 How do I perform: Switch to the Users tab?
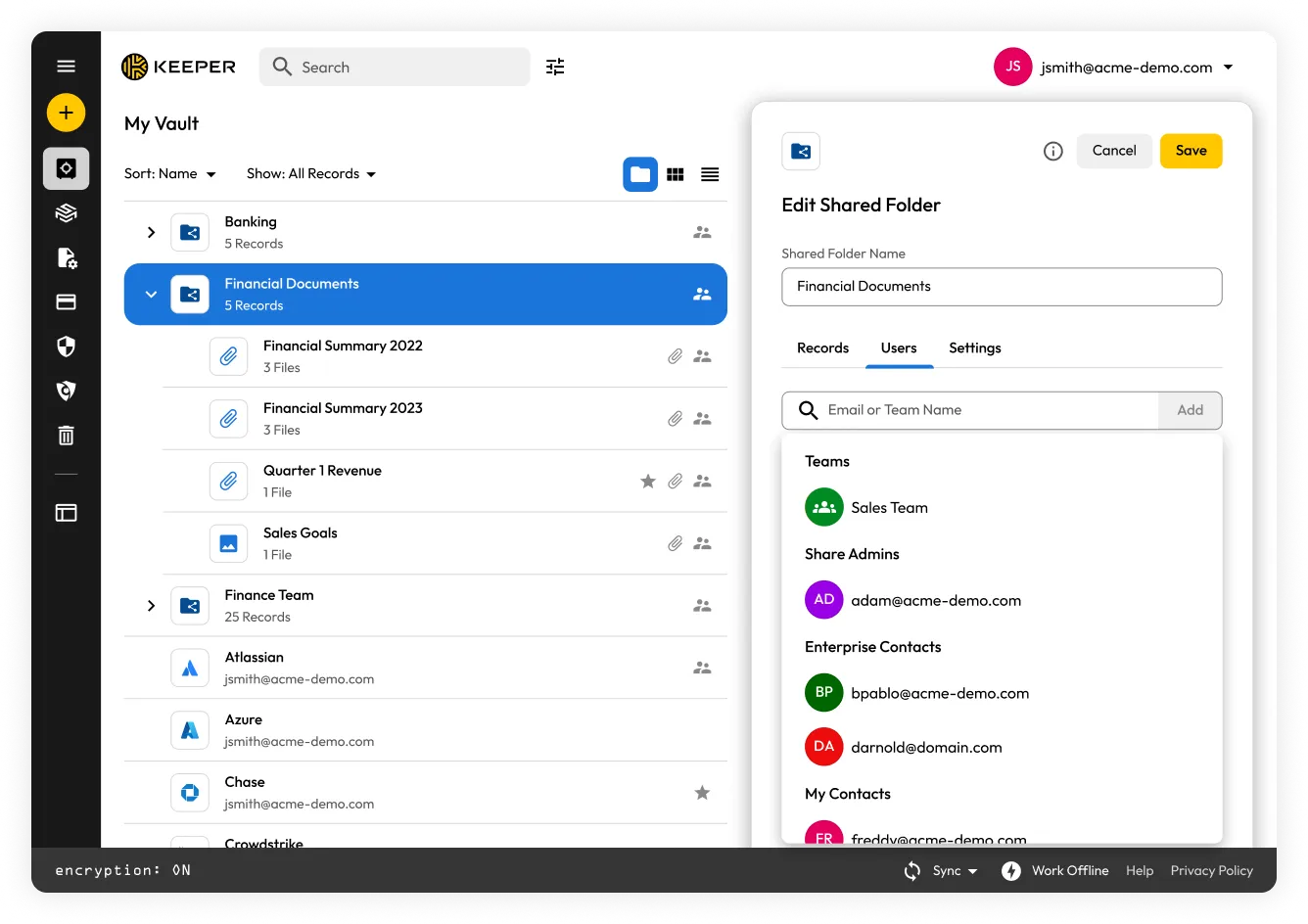899,347
